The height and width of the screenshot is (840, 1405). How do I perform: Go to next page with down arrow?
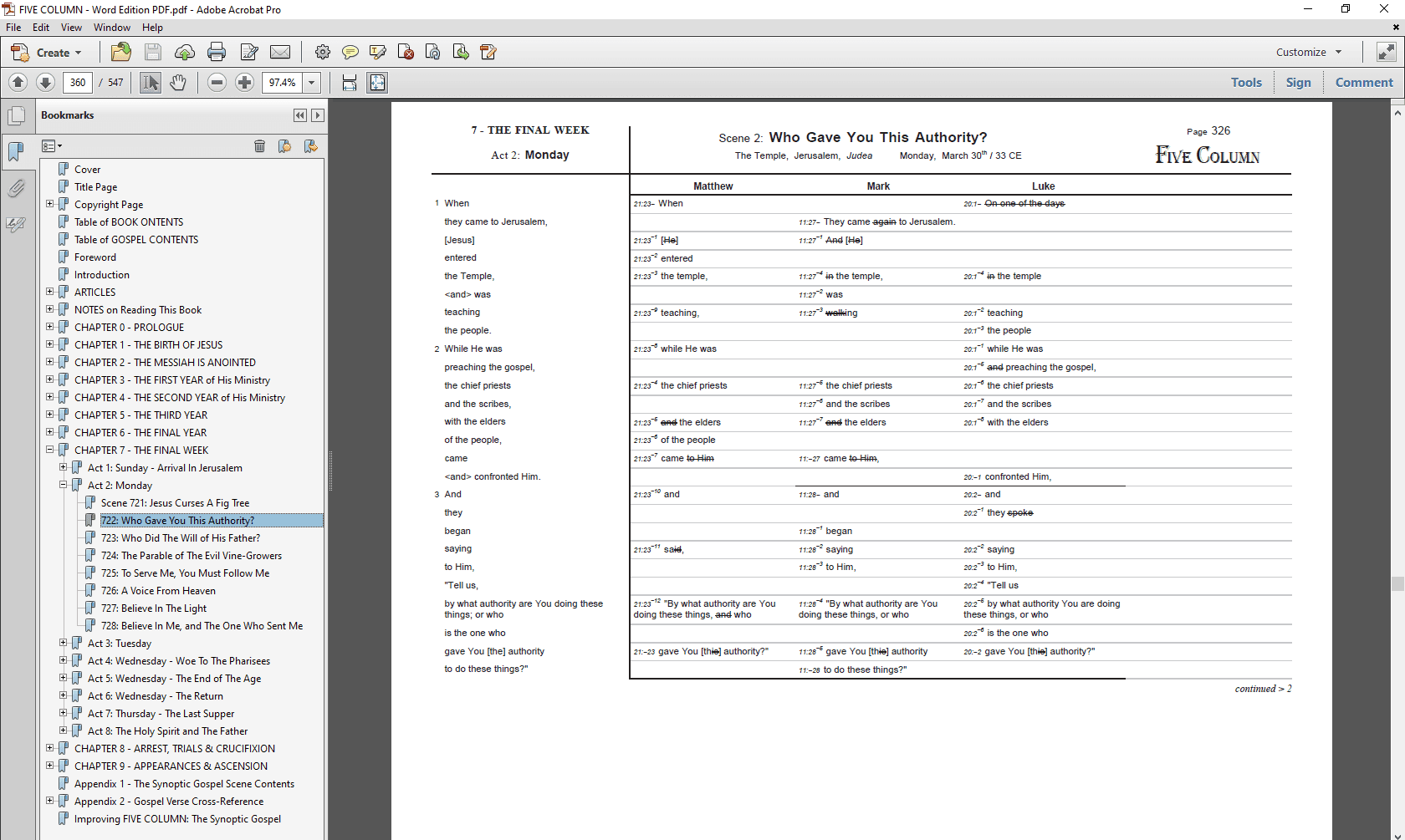coord(46,82)
